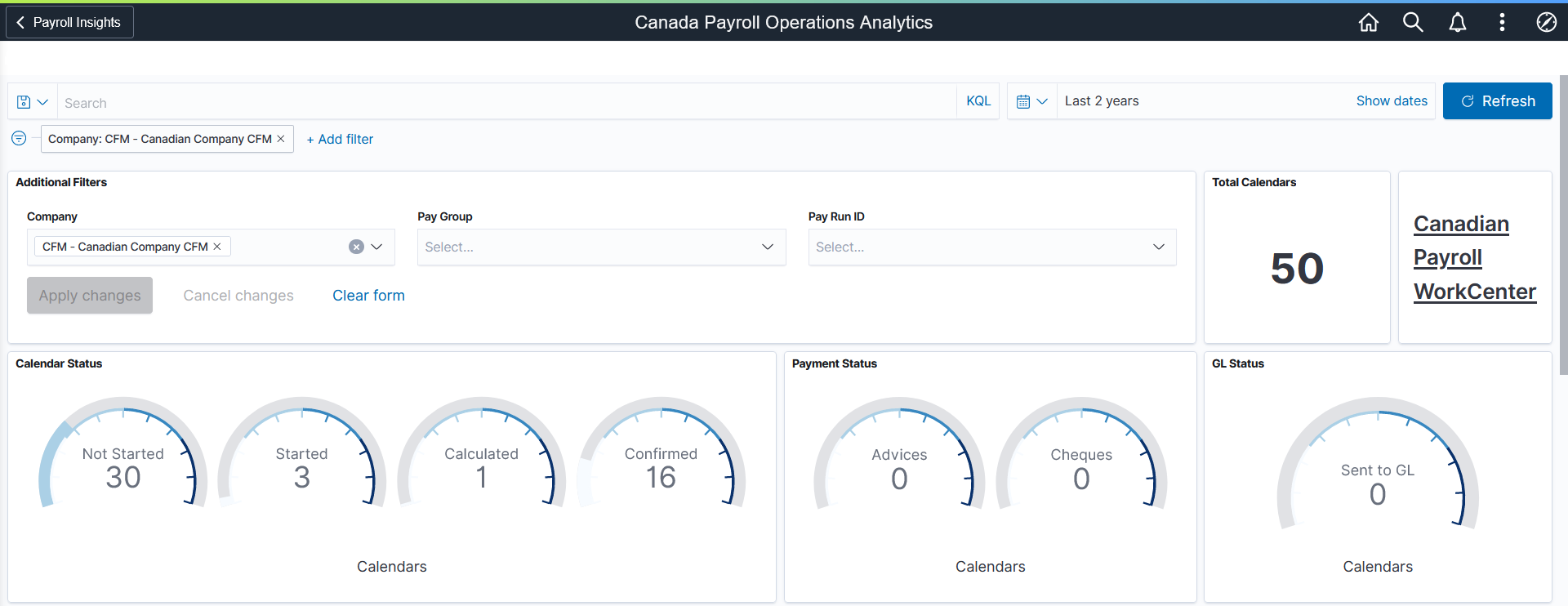Select the Company: CFM filter pill

coord(159,139)
